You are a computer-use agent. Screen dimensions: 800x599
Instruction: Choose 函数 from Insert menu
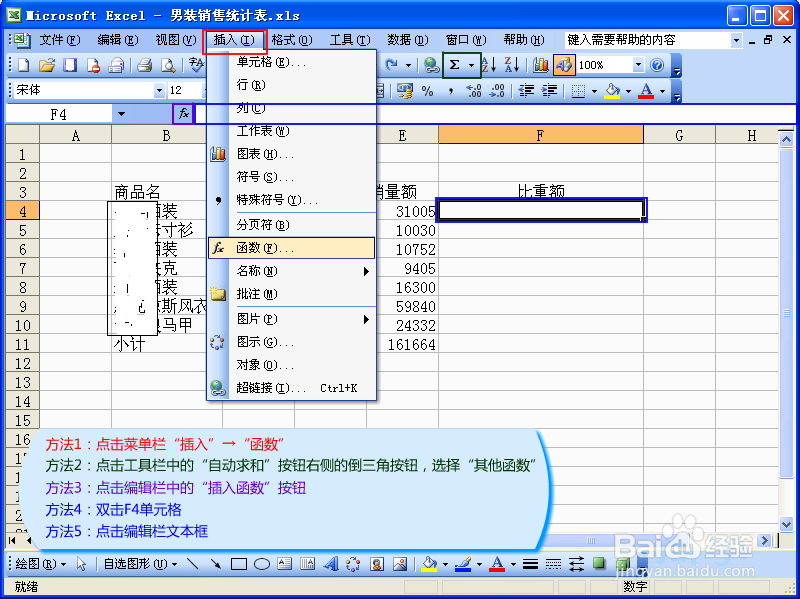(292, 248)
